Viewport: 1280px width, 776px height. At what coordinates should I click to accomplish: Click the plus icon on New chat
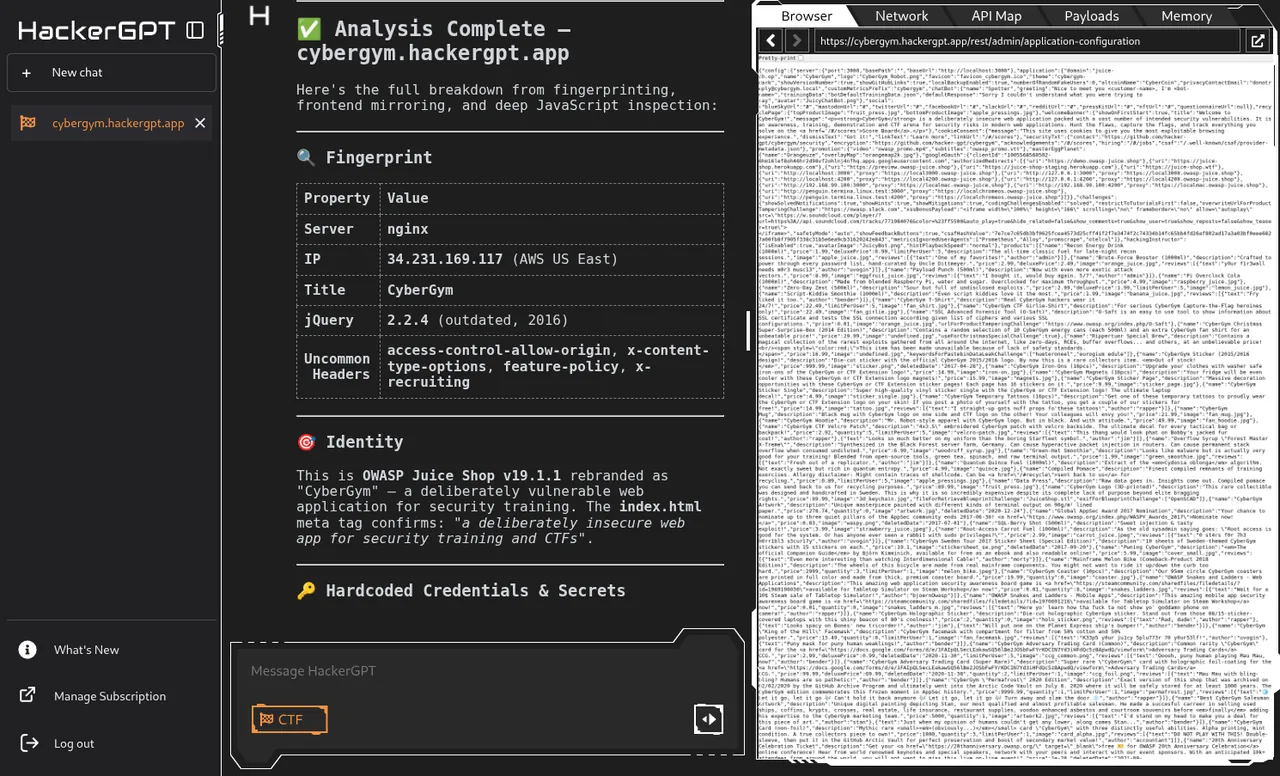click(x=28, y=72)
